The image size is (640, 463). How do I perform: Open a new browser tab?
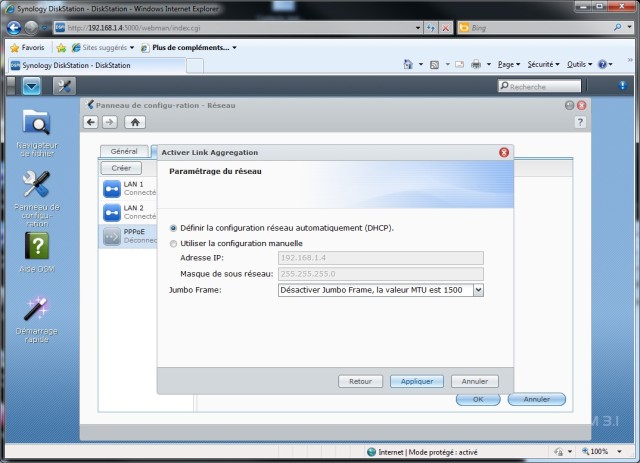point(195,66)
